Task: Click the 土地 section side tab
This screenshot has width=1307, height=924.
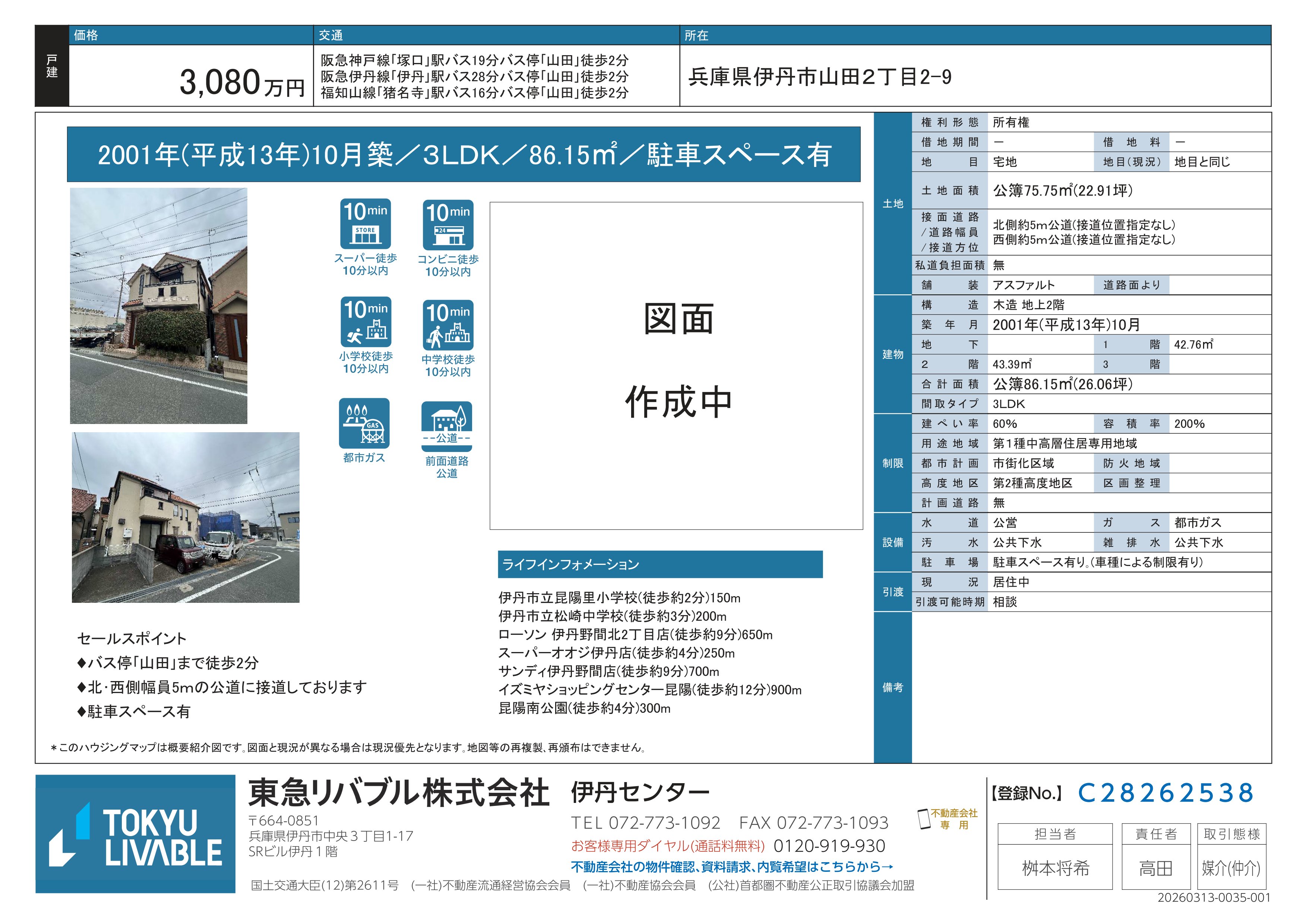Action: click(892, 203)
